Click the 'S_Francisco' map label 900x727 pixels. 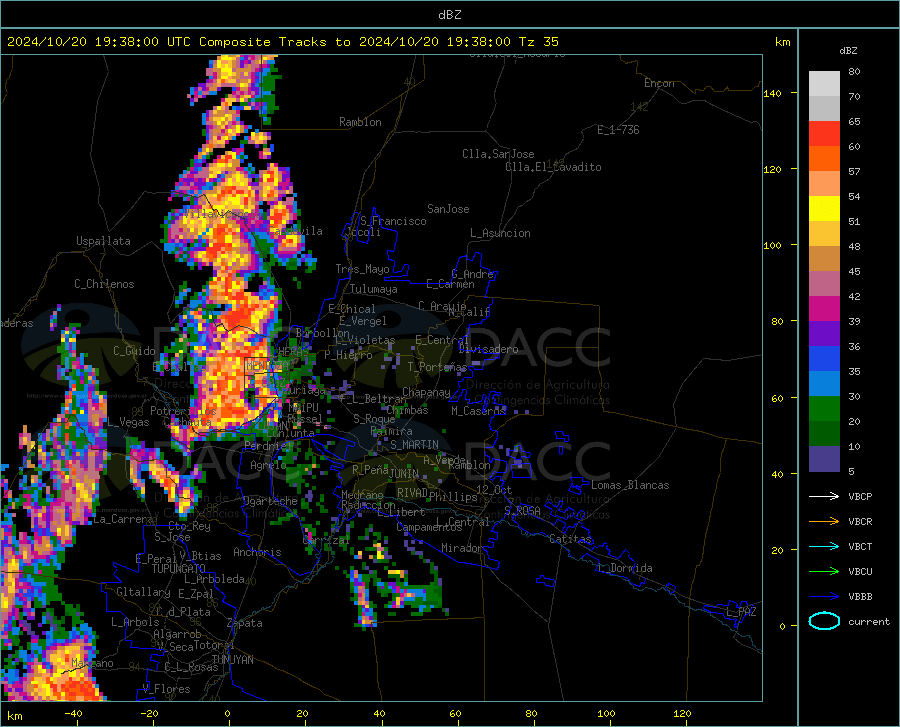tap(393, 221)
